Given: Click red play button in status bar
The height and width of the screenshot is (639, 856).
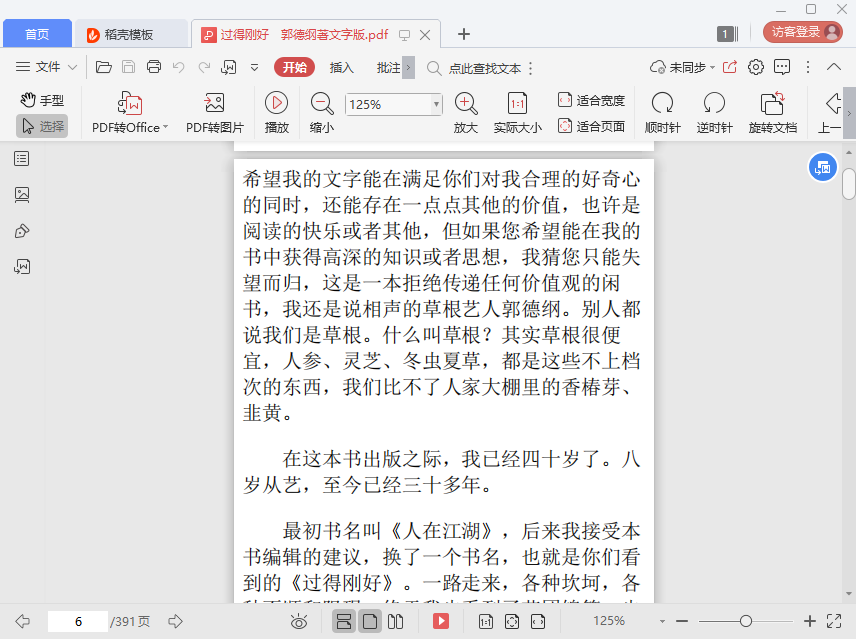Looking at the screenshot, I should [x=441, y=621].
